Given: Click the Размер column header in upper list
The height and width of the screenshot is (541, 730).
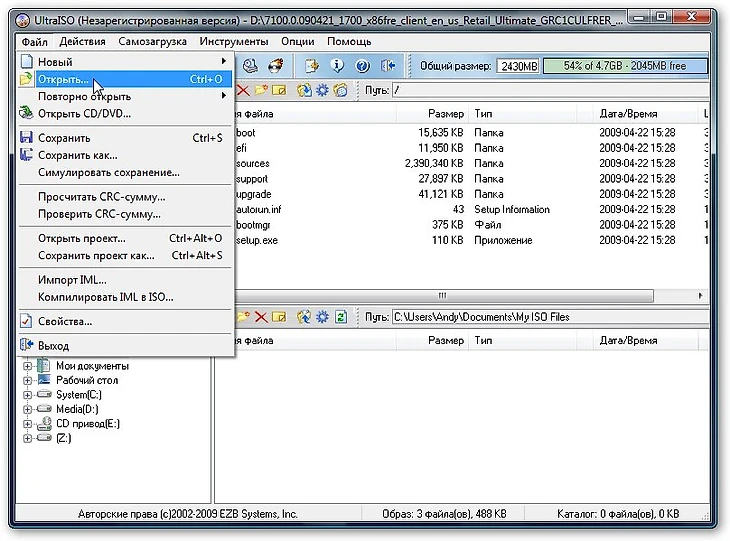Looking at the screenshot, I should tap(445, 114).
